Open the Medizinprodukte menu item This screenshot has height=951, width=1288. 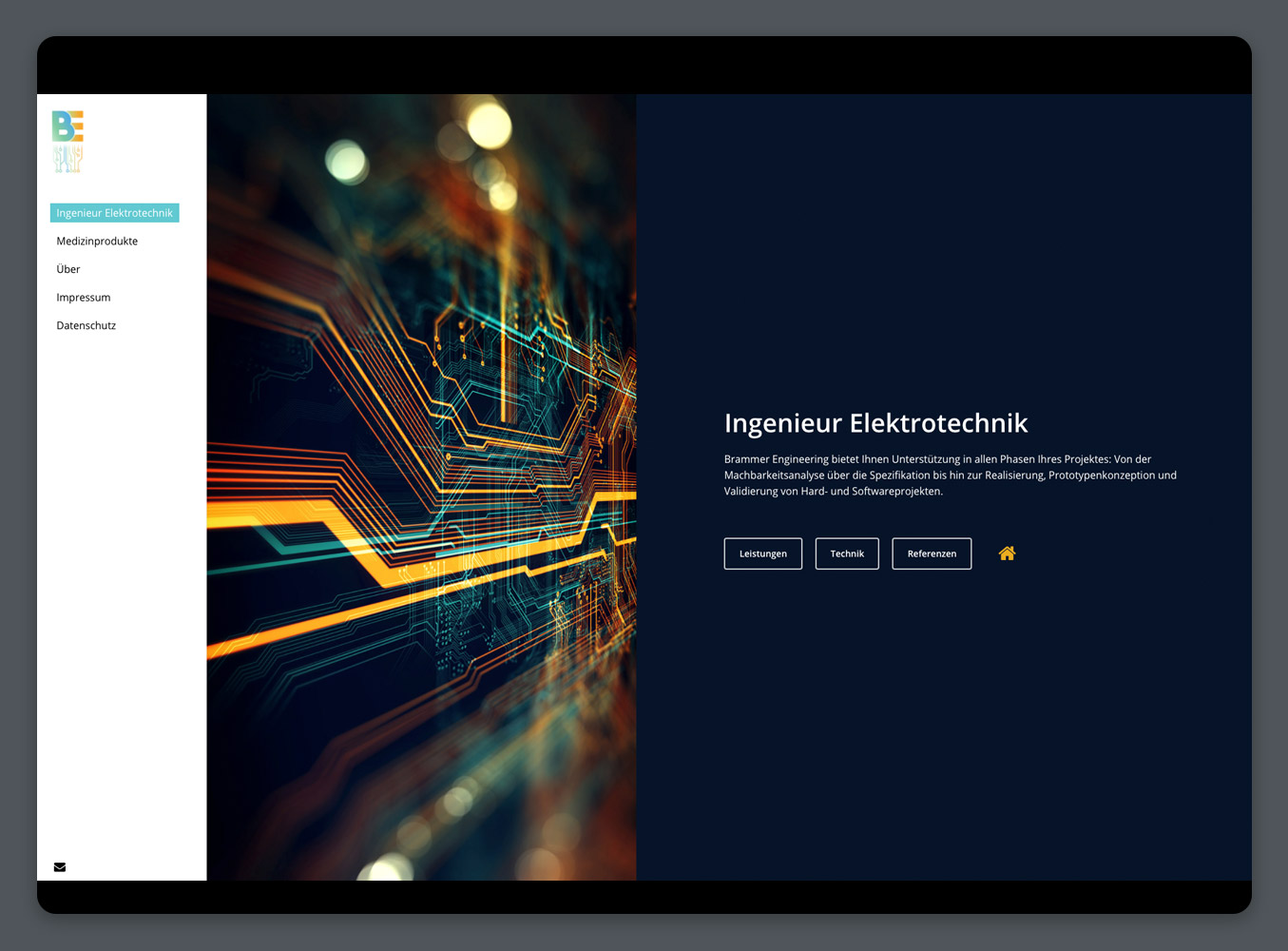[97, 242]
